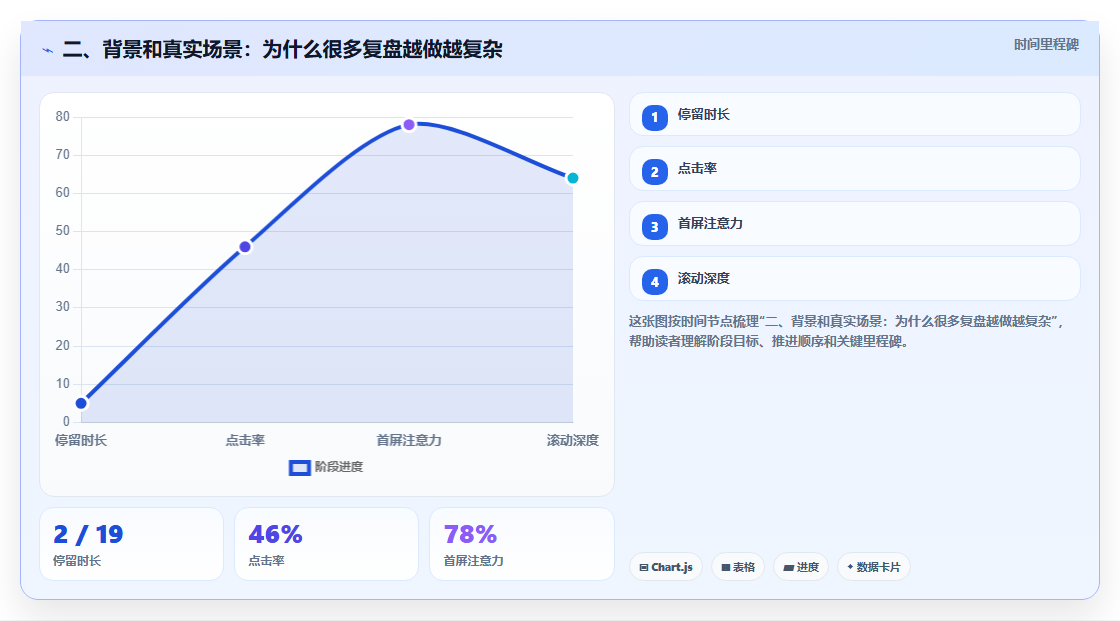This screenshot has height=621, width=1120.
Task: Select the Chart.js tag chip
Action: [x=666, y=567]
